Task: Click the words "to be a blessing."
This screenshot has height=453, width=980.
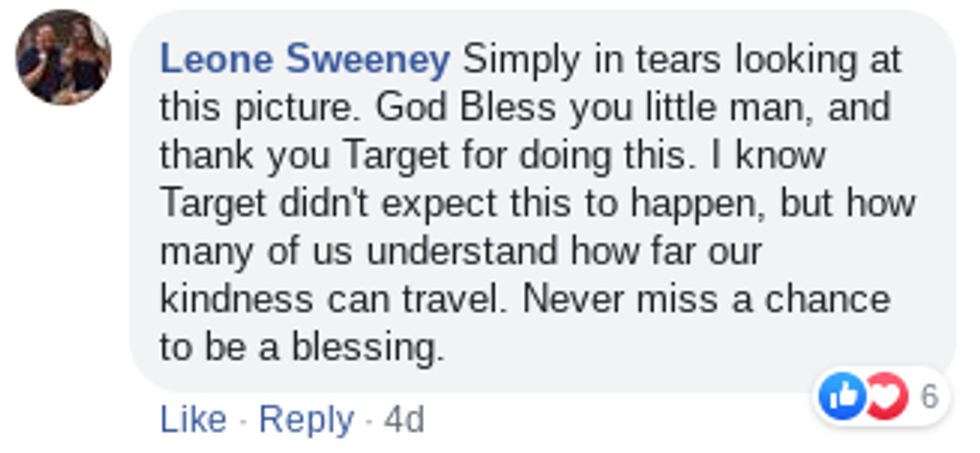Action: (300, 347)
